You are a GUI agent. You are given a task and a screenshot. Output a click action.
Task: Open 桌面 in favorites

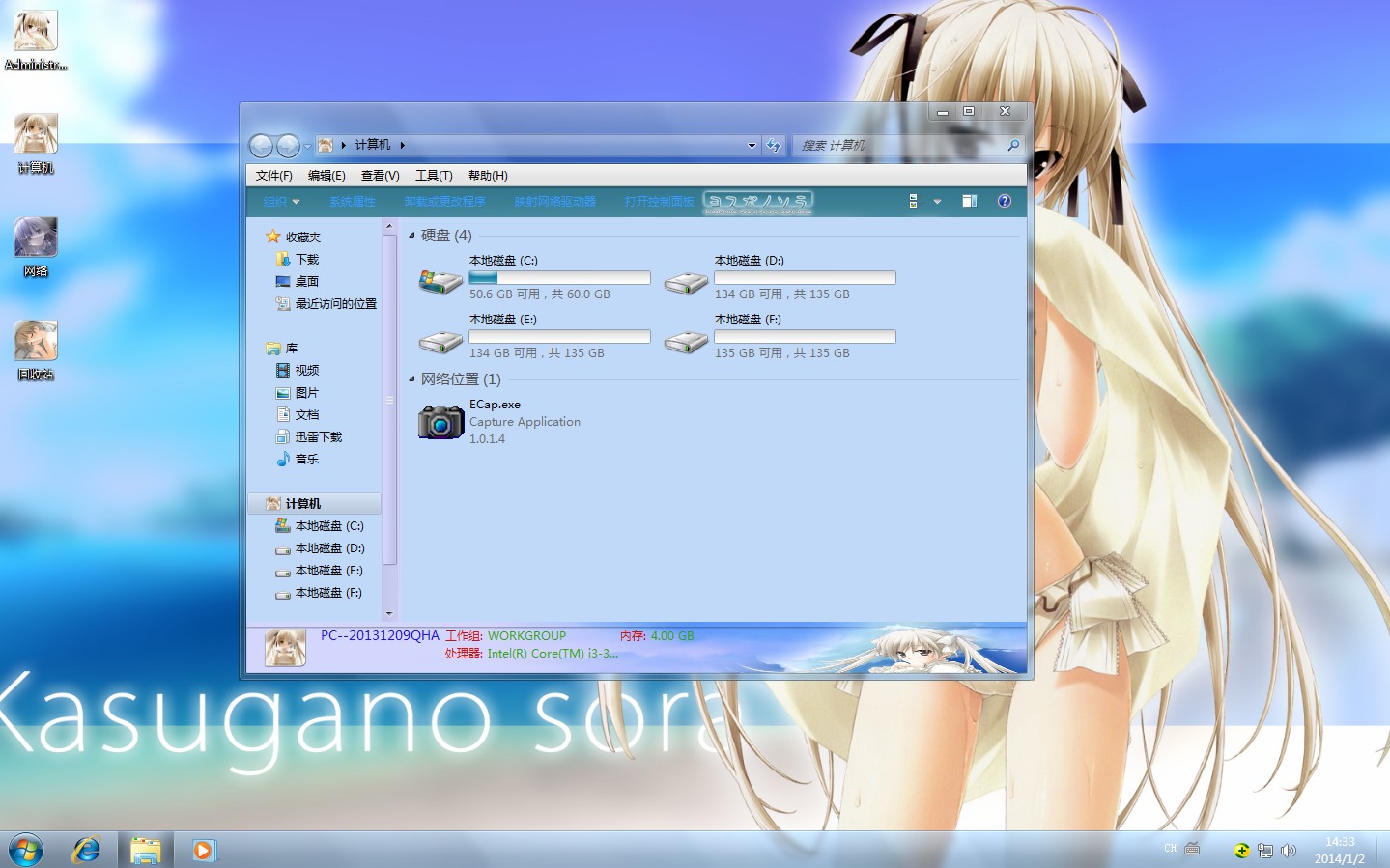[306, 282]
